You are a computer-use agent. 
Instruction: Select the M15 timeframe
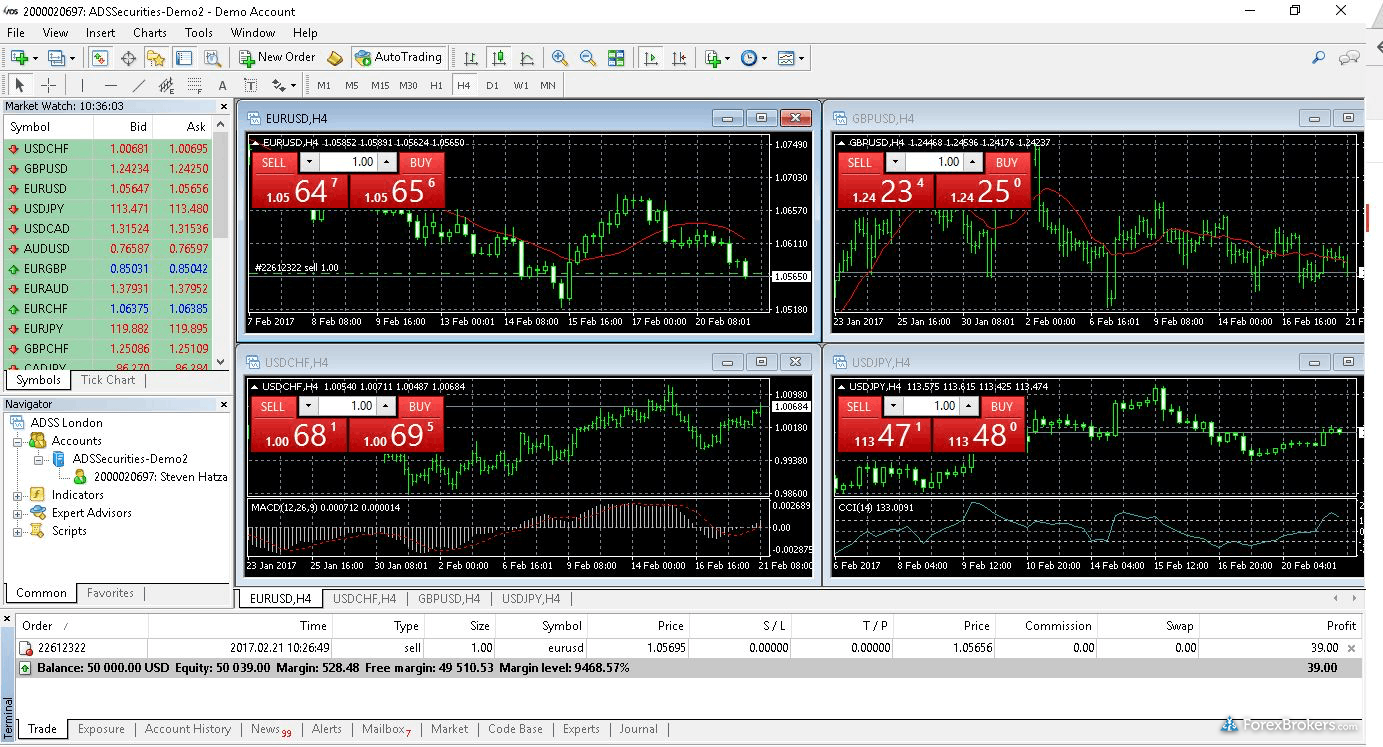click(380, 85)
